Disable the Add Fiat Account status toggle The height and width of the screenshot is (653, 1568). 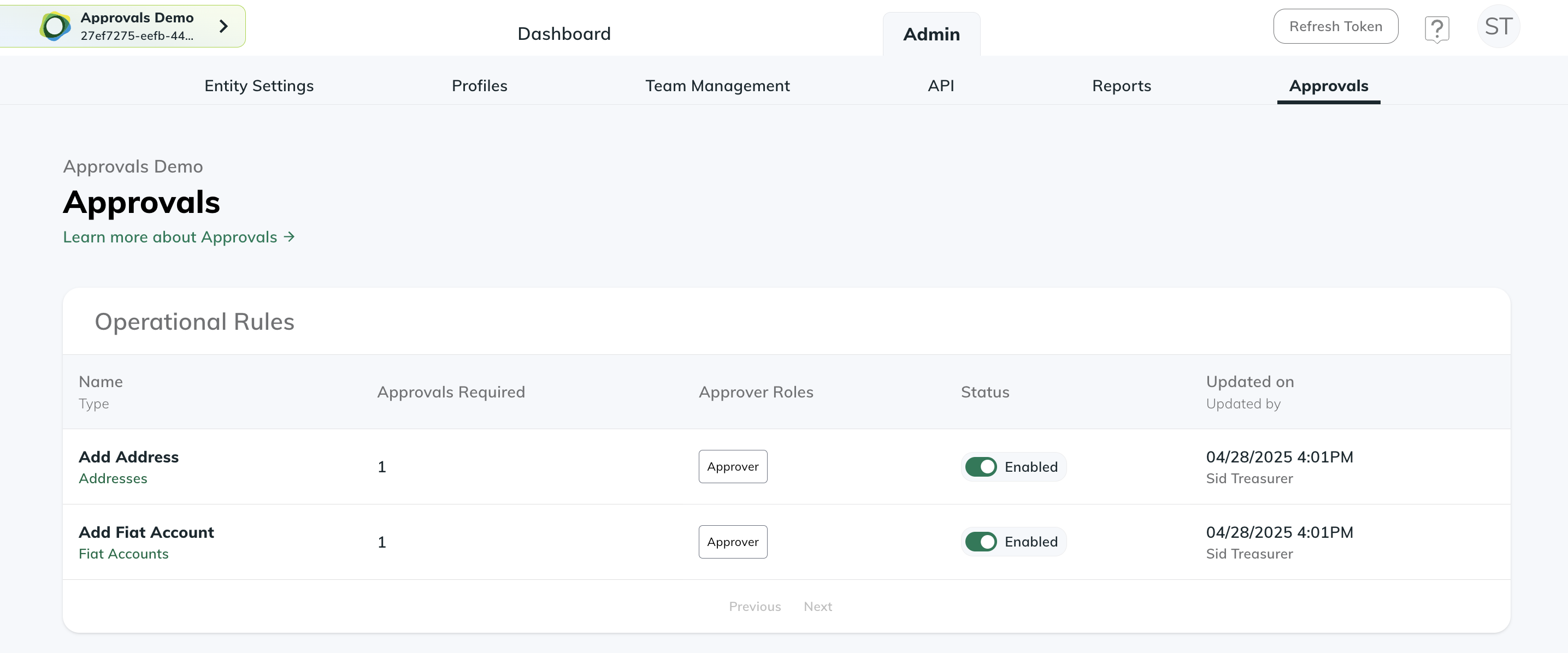[x=982, y=541]
